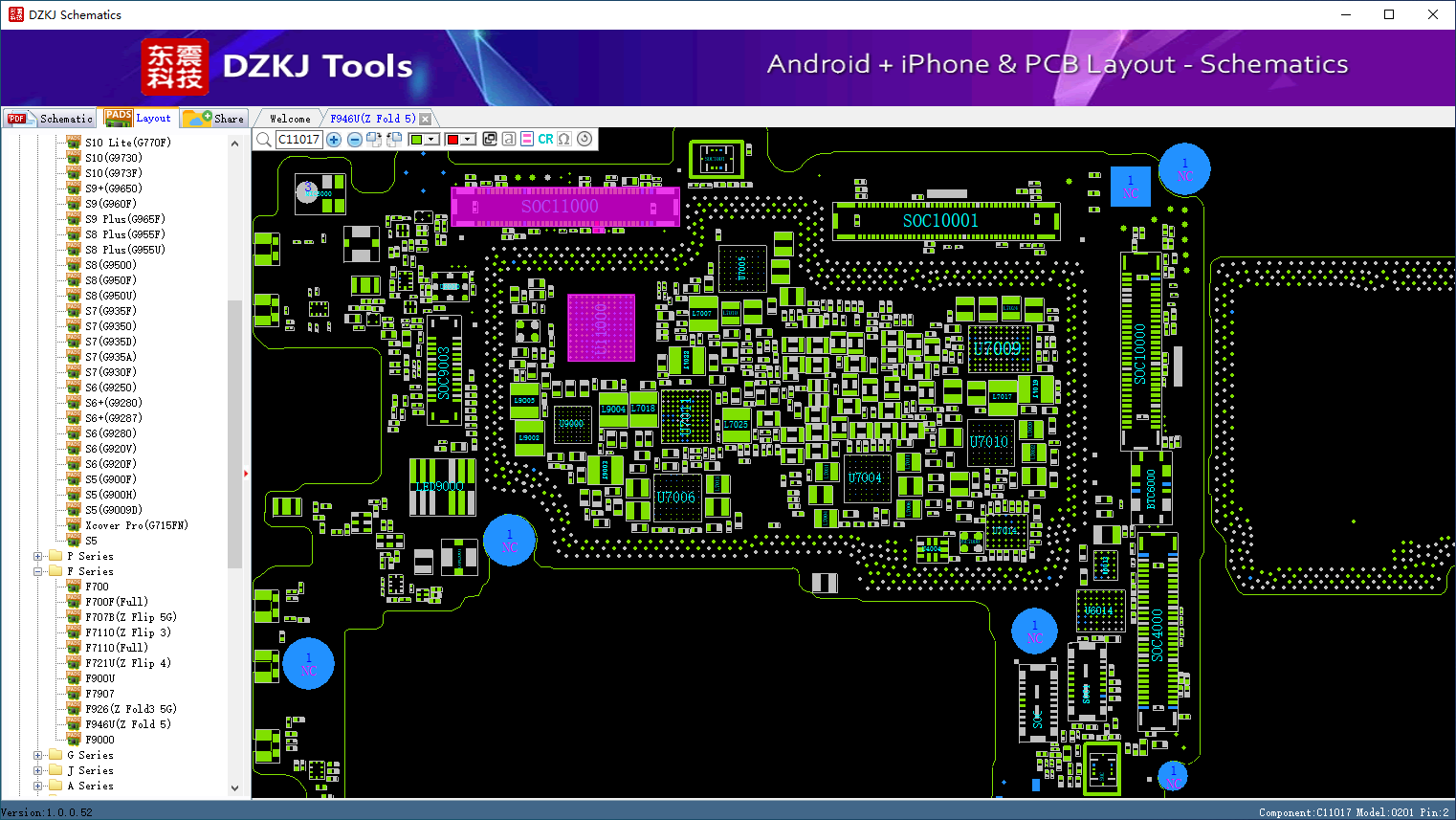Click the PADS icon beside F7907
The width and height of the screenshot is (1456, 820).
pos(74,694)
